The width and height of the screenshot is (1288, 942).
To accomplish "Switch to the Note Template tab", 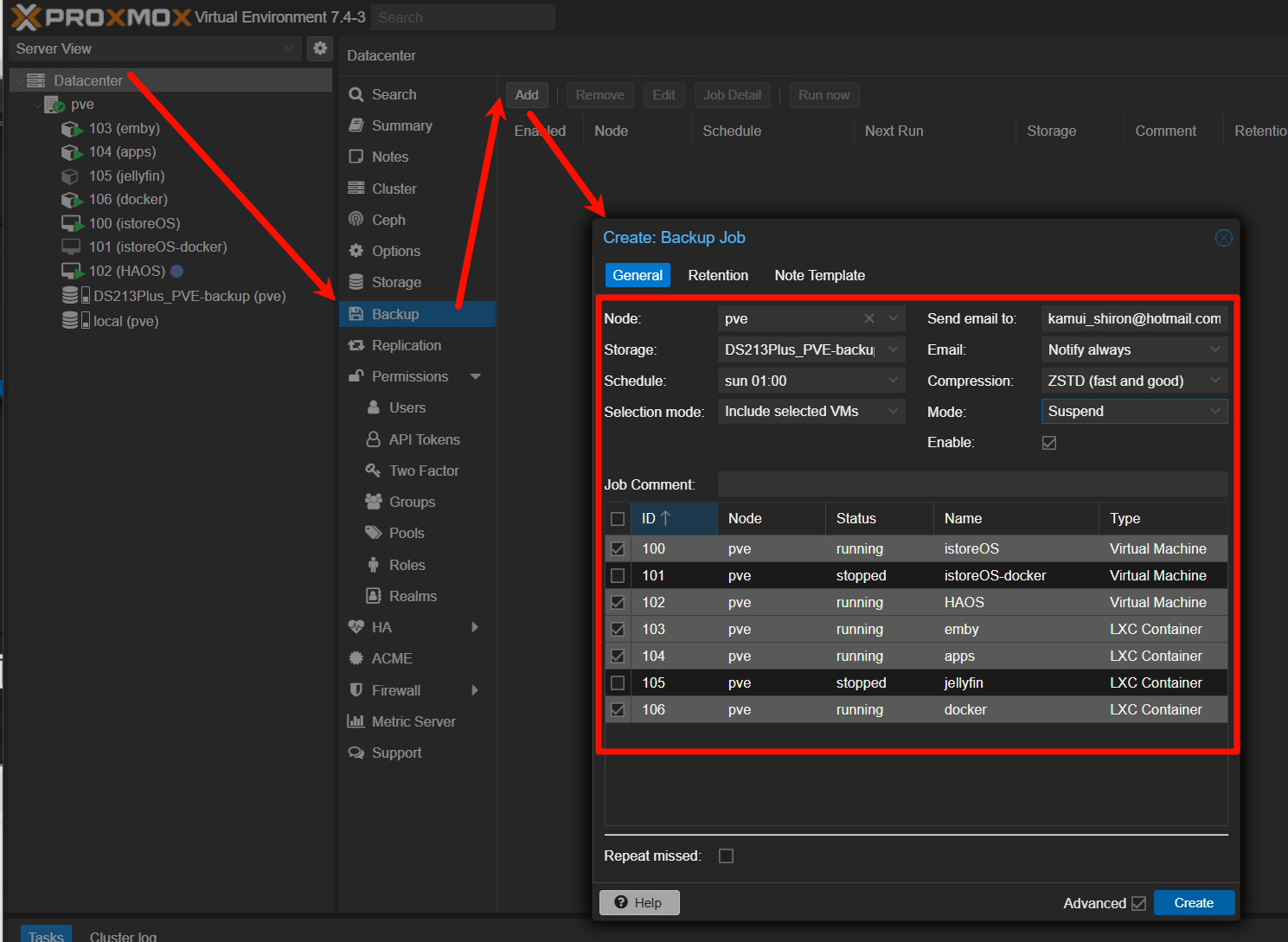I will [x=820, y=275].
